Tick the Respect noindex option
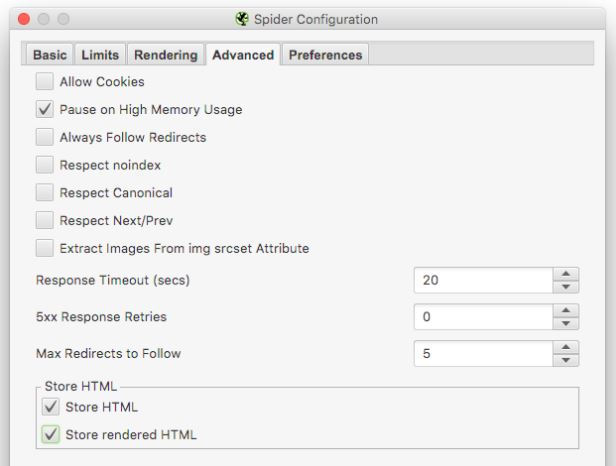 tap(44, 165)
